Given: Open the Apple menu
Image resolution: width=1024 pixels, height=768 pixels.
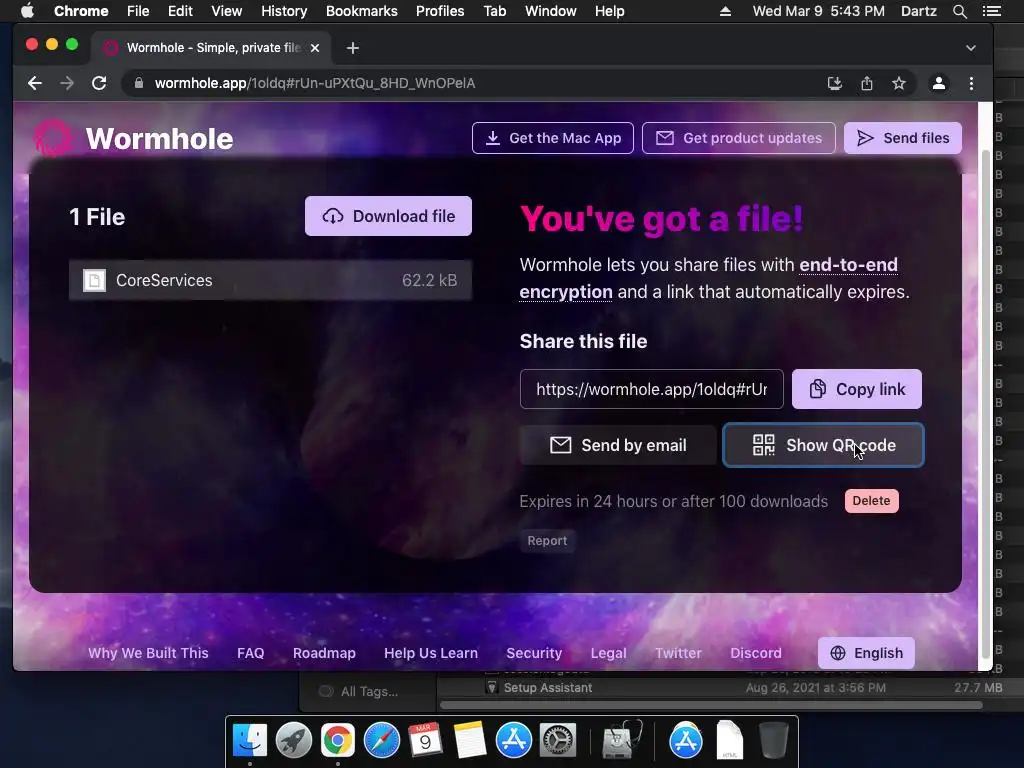Looking at the screenshot, I should point(27,11).
